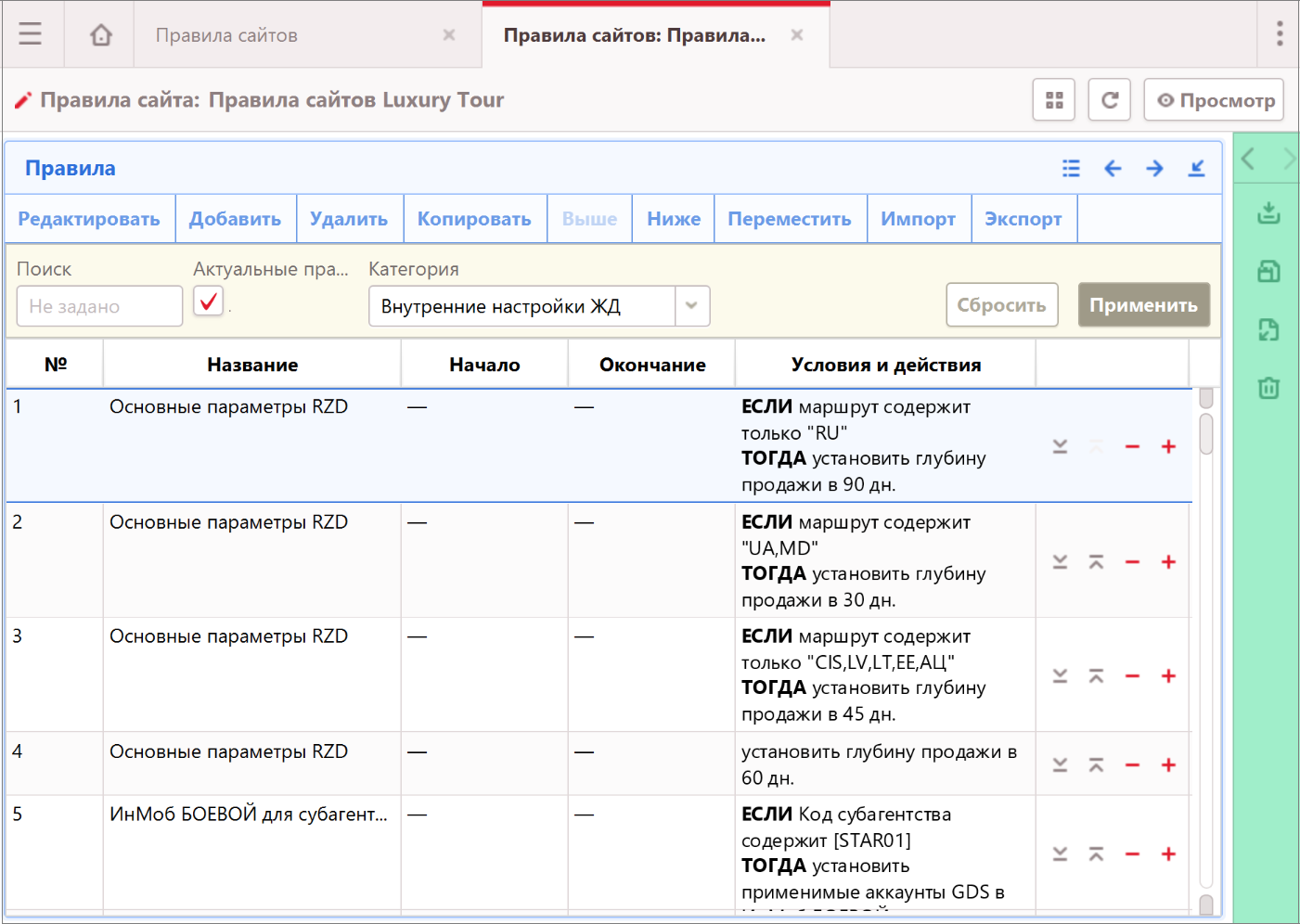Click the trash delete icon in green sidebar
The width and height of the screenshot is (1300, 924).
1268,388
